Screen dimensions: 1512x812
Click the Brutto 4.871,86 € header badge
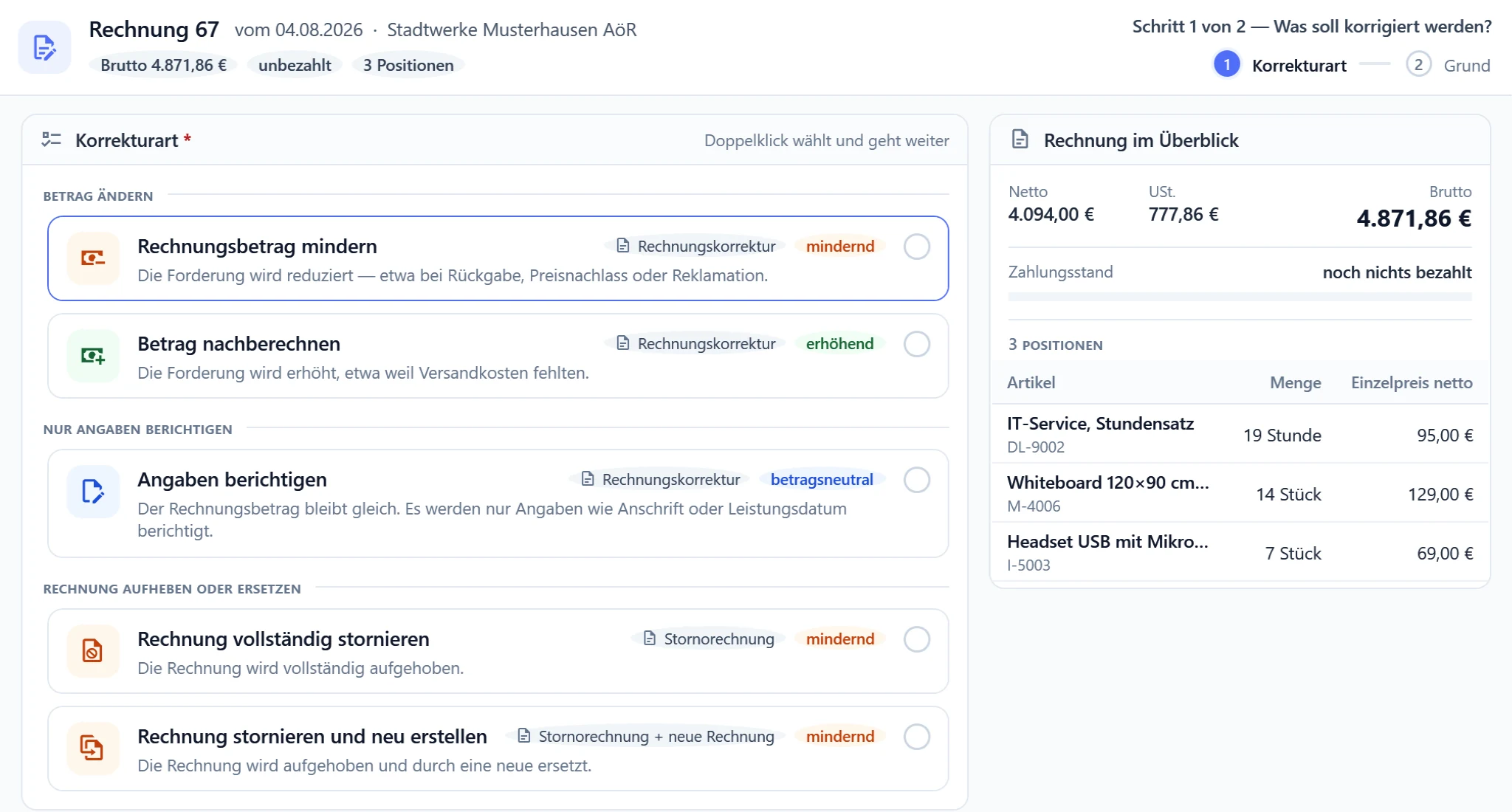tap(163, 65)
